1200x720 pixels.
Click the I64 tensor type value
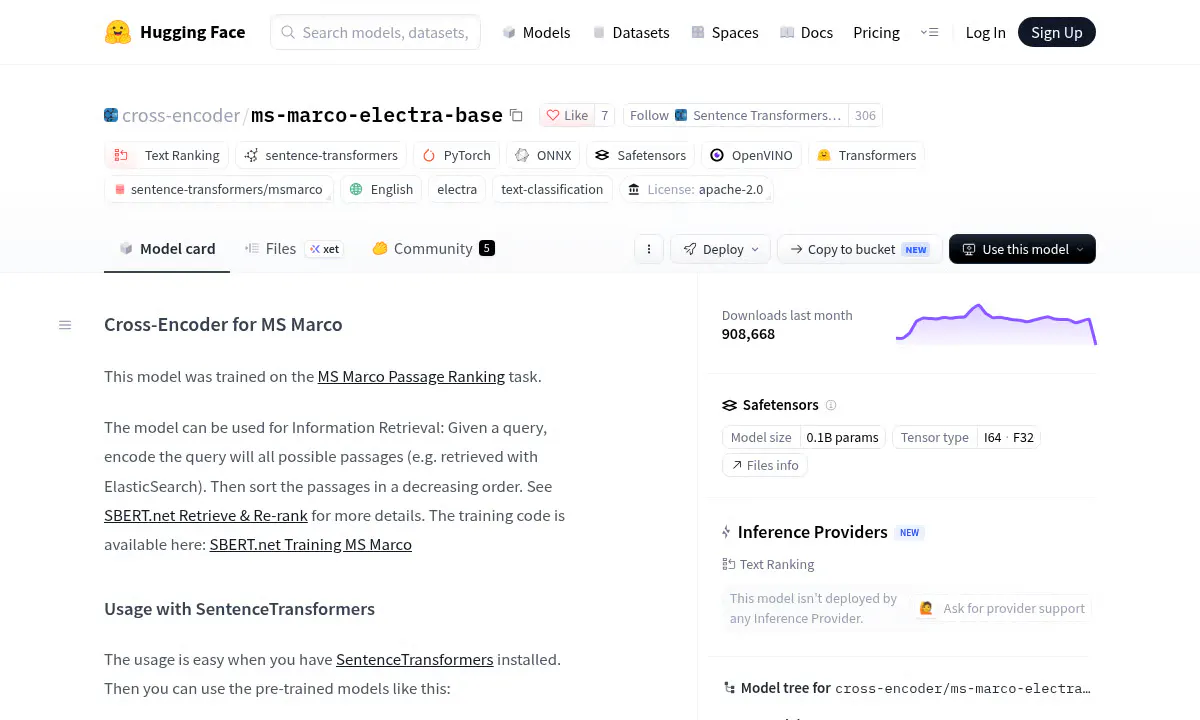(992, 437)
